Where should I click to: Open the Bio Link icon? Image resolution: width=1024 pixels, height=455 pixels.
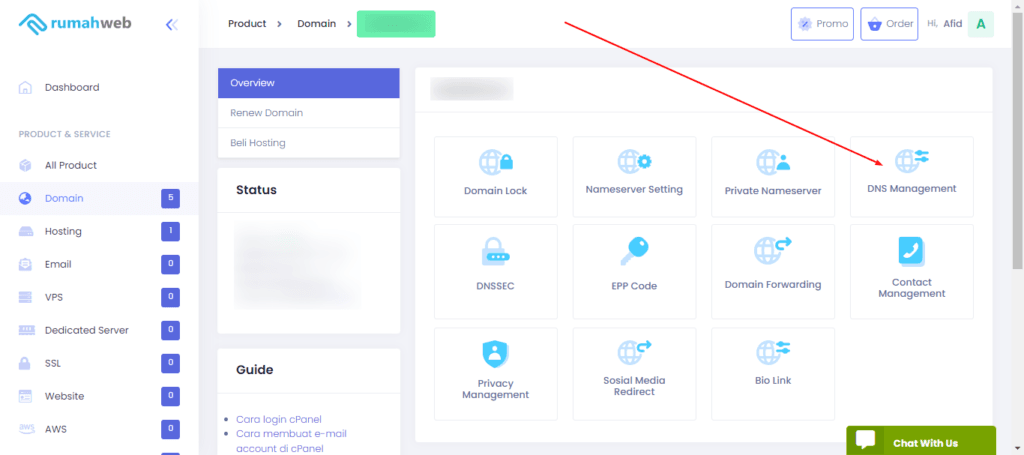(x=773, y=352)
